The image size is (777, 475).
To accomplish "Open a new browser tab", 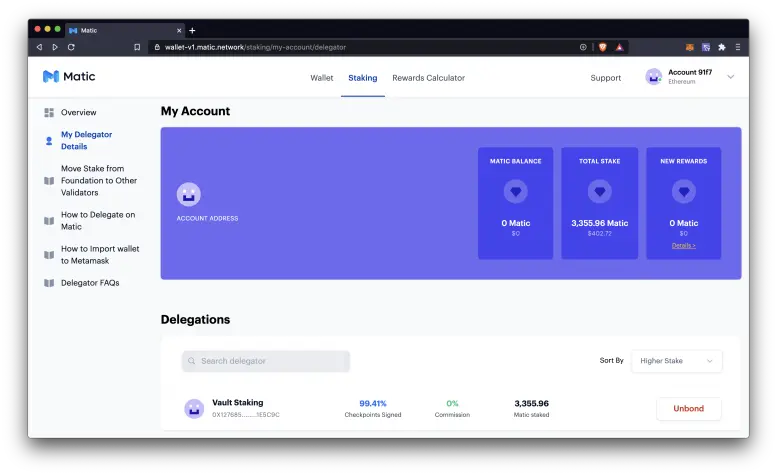I will coord(192,31).
